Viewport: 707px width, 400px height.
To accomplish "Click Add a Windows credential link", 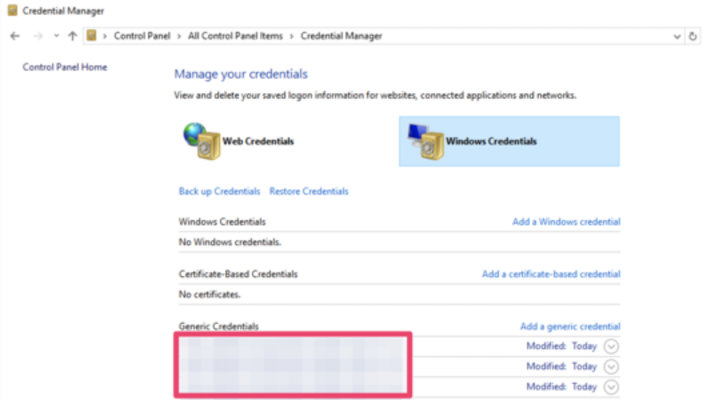I will click(566, 221).
